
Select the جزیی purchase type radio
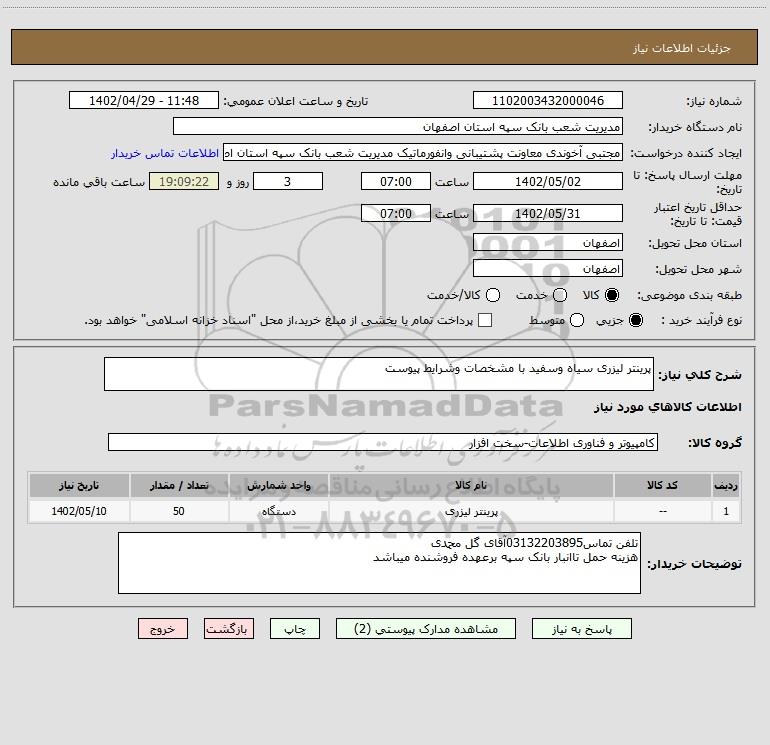click(635, 320)
